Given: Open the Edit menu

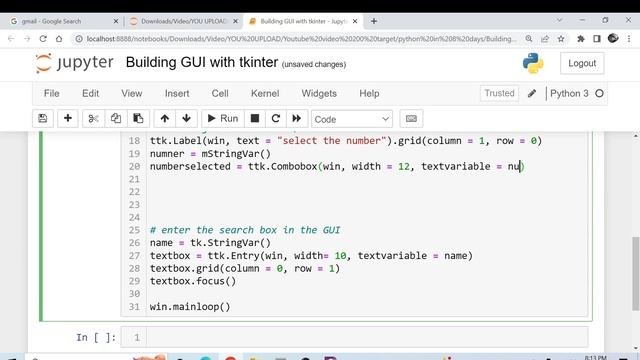Looking at the screenshot, I should (x=91, y=93).
